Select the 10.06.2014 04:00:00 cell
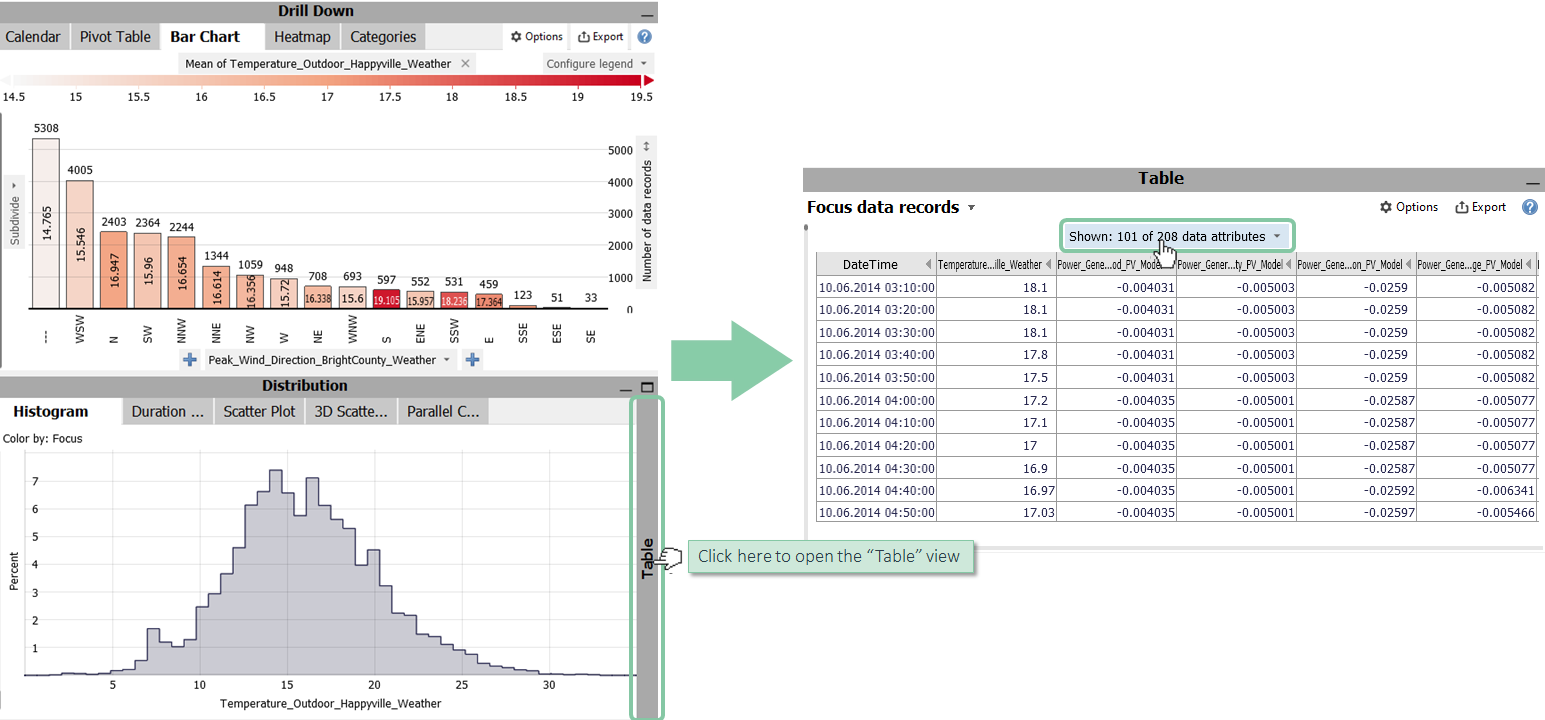The width and height of the screenshot is (1545, 720). (876, 399)
